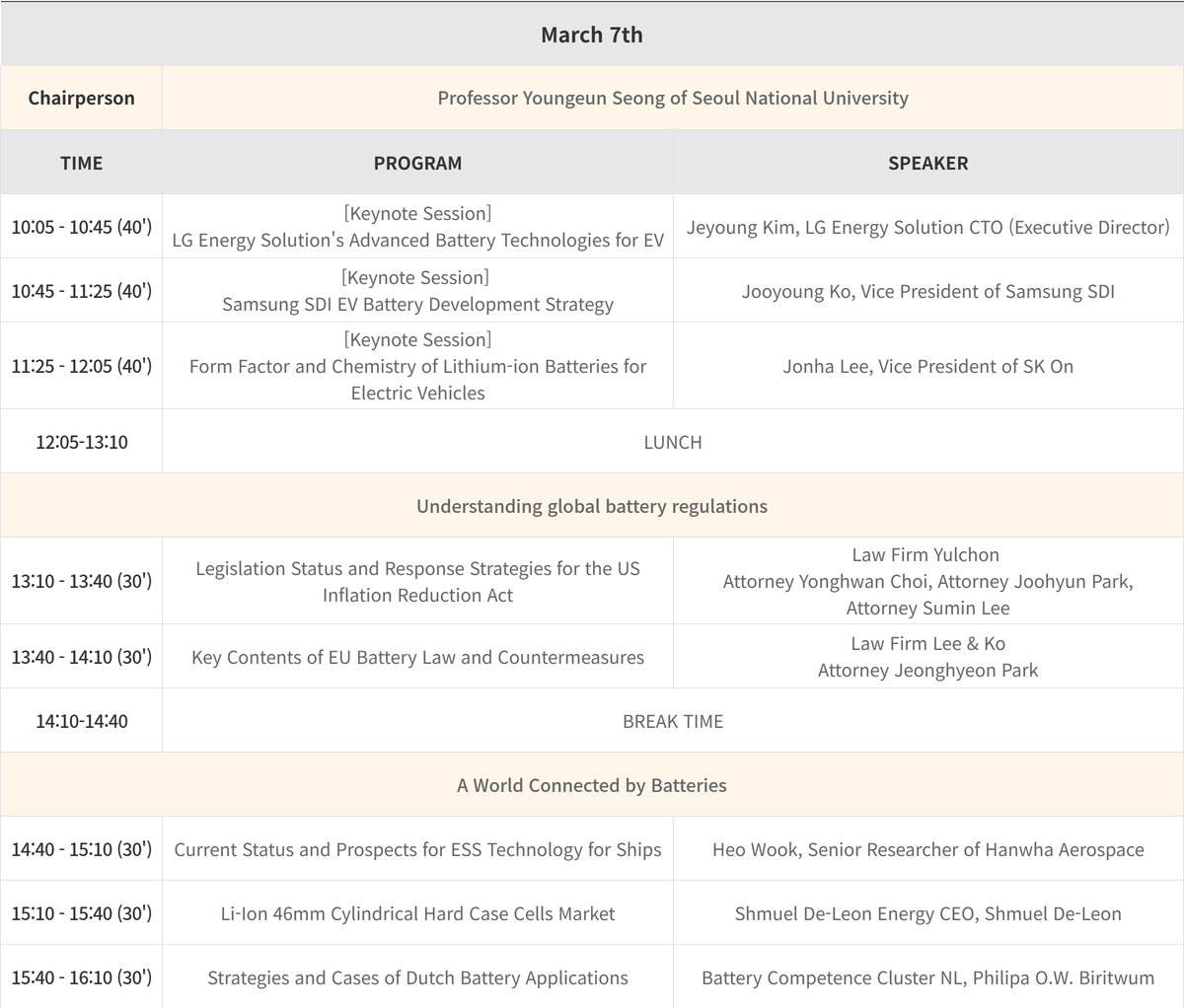Select Key Contents of EU Battery Law session
Image resolution: width=1184 pixels, height=1008 pixels.
pos(417,657)
